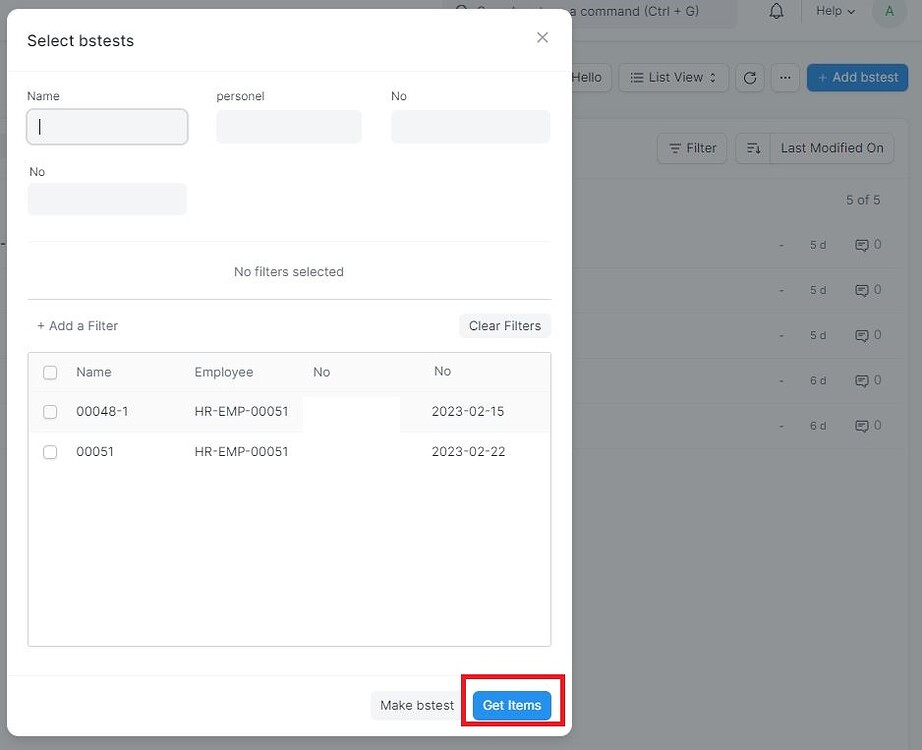Click the Hello menu item
This screenshot has width=922, height=750.
point(588,77)
